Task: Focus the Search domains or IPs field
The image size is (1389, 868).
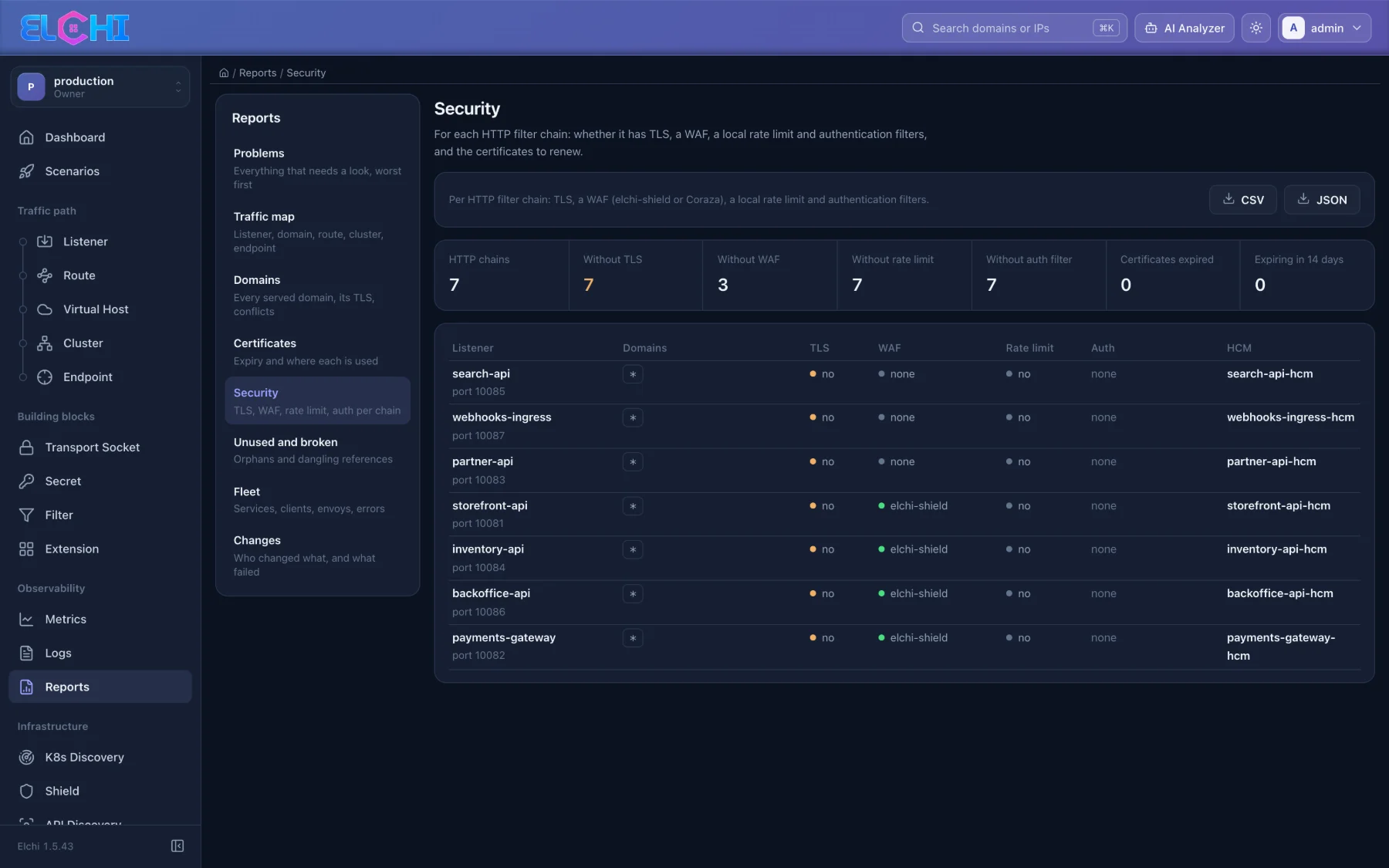Action: click(1014, 28)
